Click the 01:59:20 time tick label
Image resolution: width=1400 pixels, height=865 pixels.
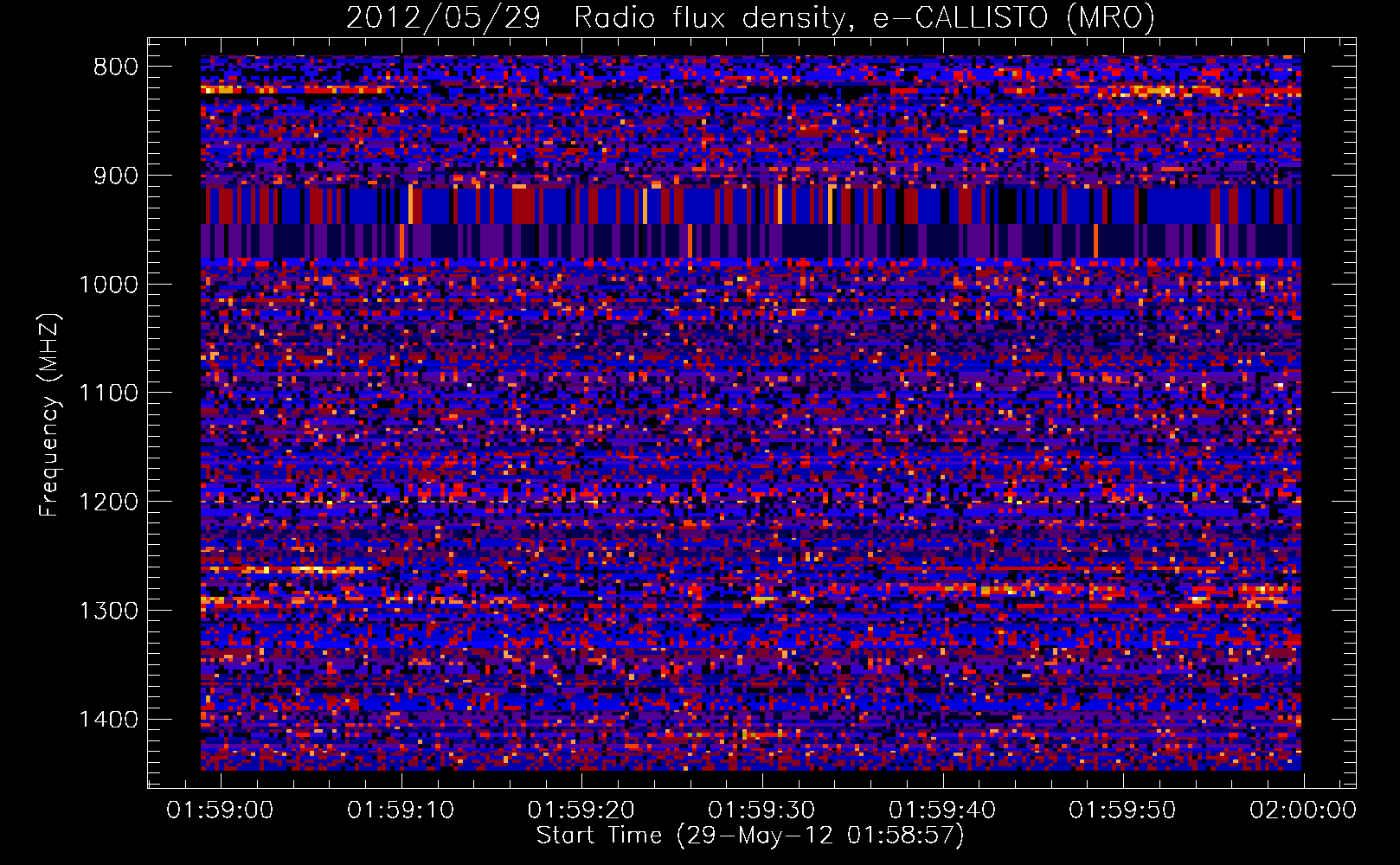point(581,811)
